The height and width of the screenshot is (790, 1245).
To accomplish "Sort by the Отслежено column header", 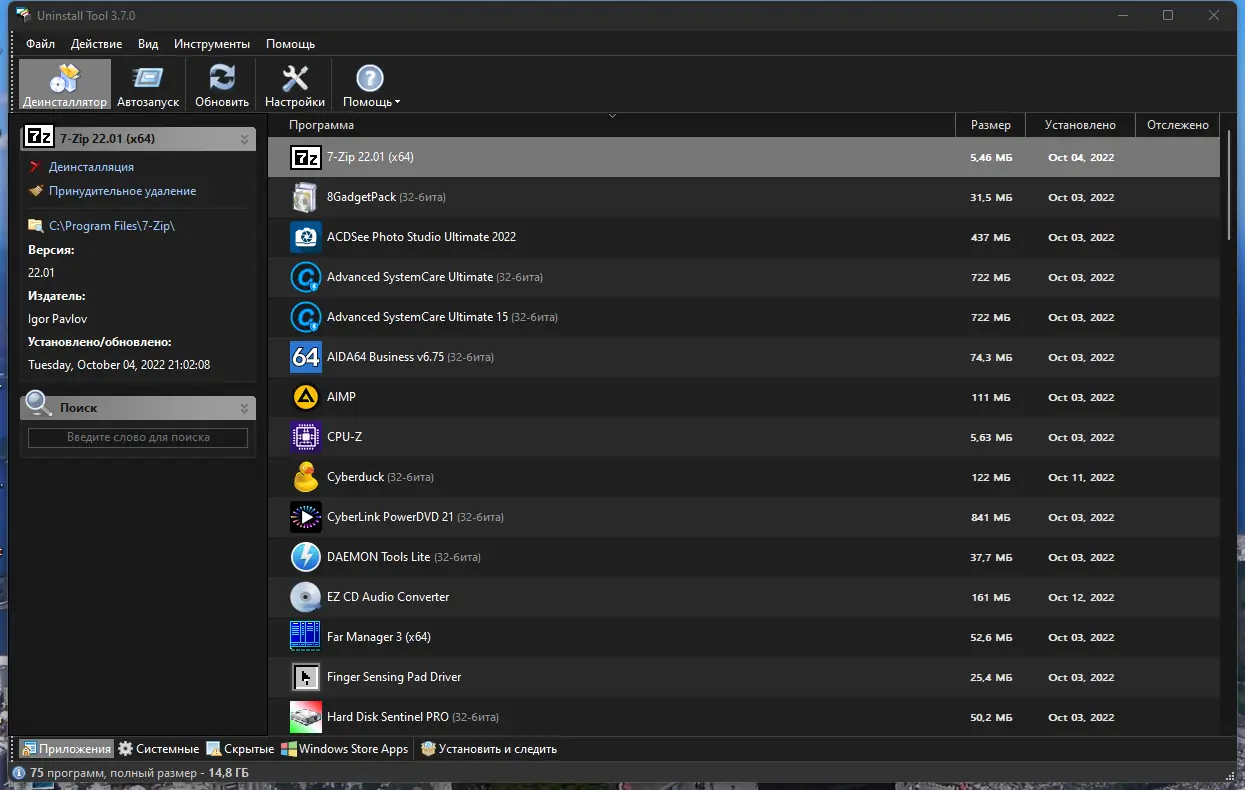I will click(1178, 125).
